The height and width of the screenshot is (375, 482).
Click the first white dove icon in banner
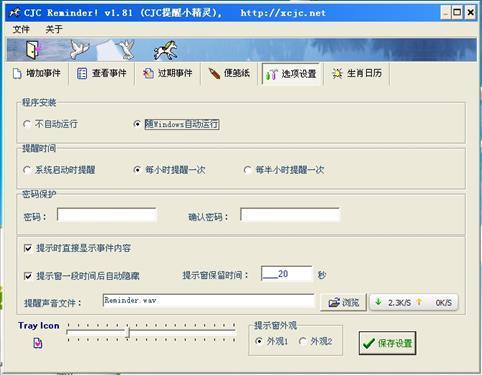pos(80,50)
